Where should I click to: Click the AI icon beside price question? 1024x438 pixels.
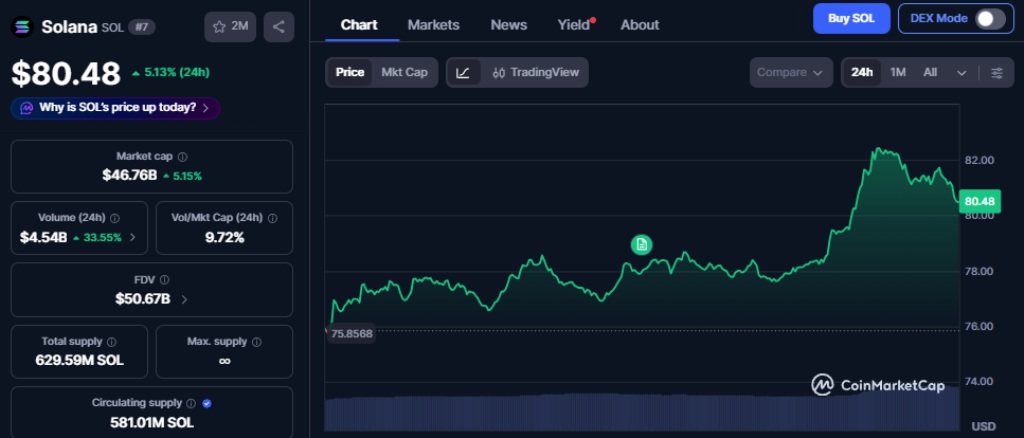[27, 108]
